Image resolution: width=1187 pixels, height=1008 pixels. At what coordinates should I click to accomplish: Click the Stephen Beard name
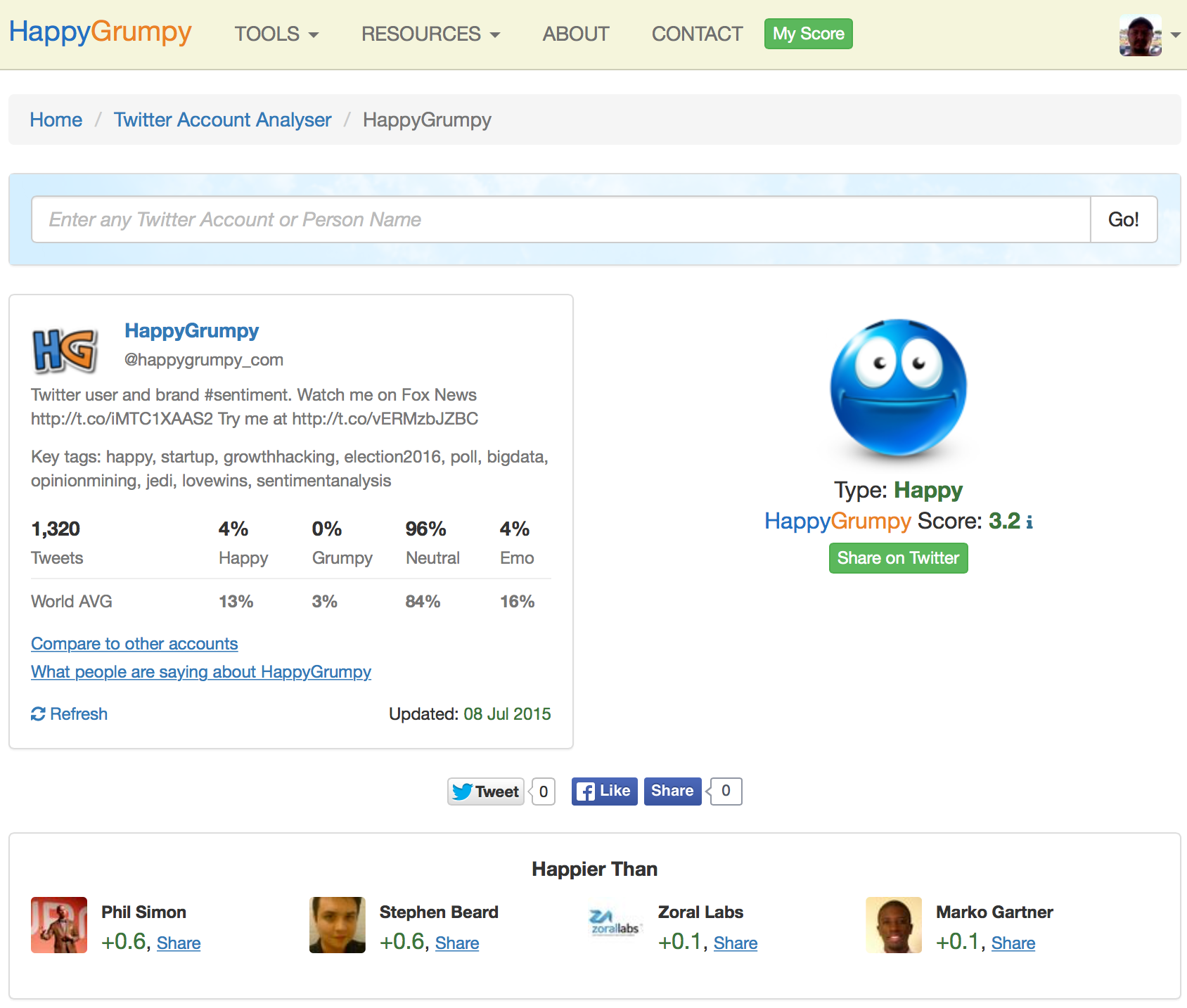click(439, 912)
